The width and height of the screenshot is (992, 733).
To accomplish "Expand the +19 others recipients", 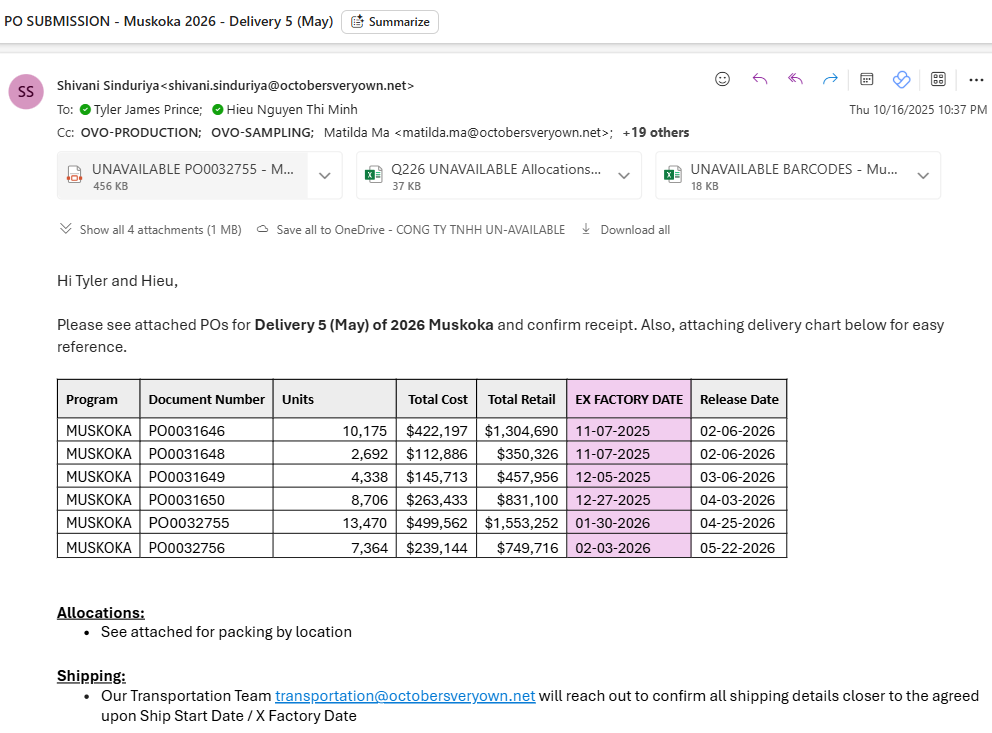I will click(656, 132).
